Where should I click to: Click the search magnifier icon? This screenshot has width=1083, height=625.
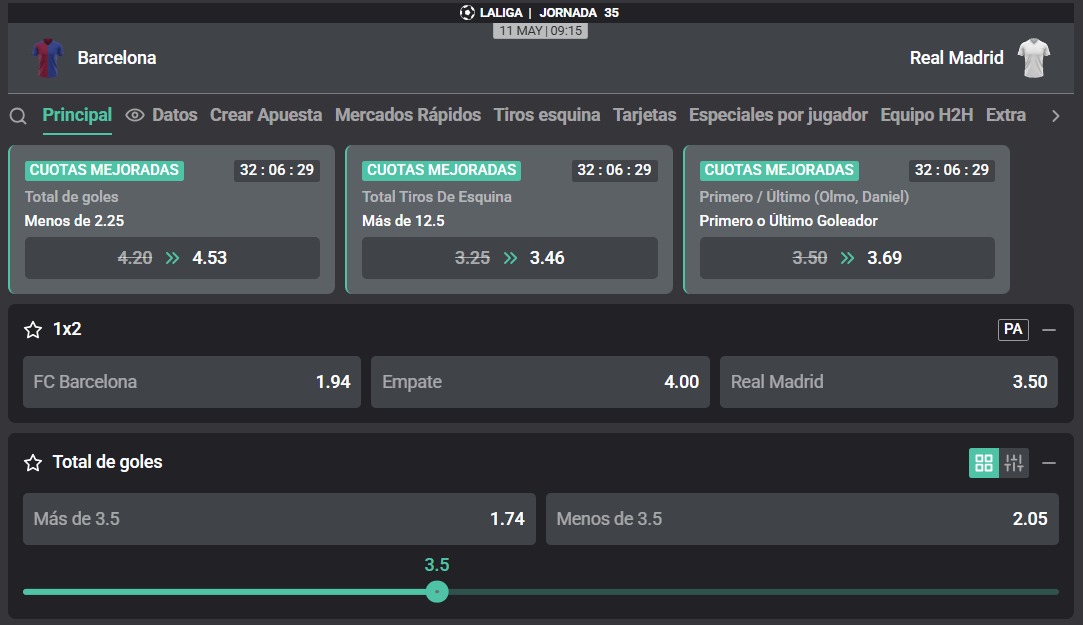pos(18,116)
